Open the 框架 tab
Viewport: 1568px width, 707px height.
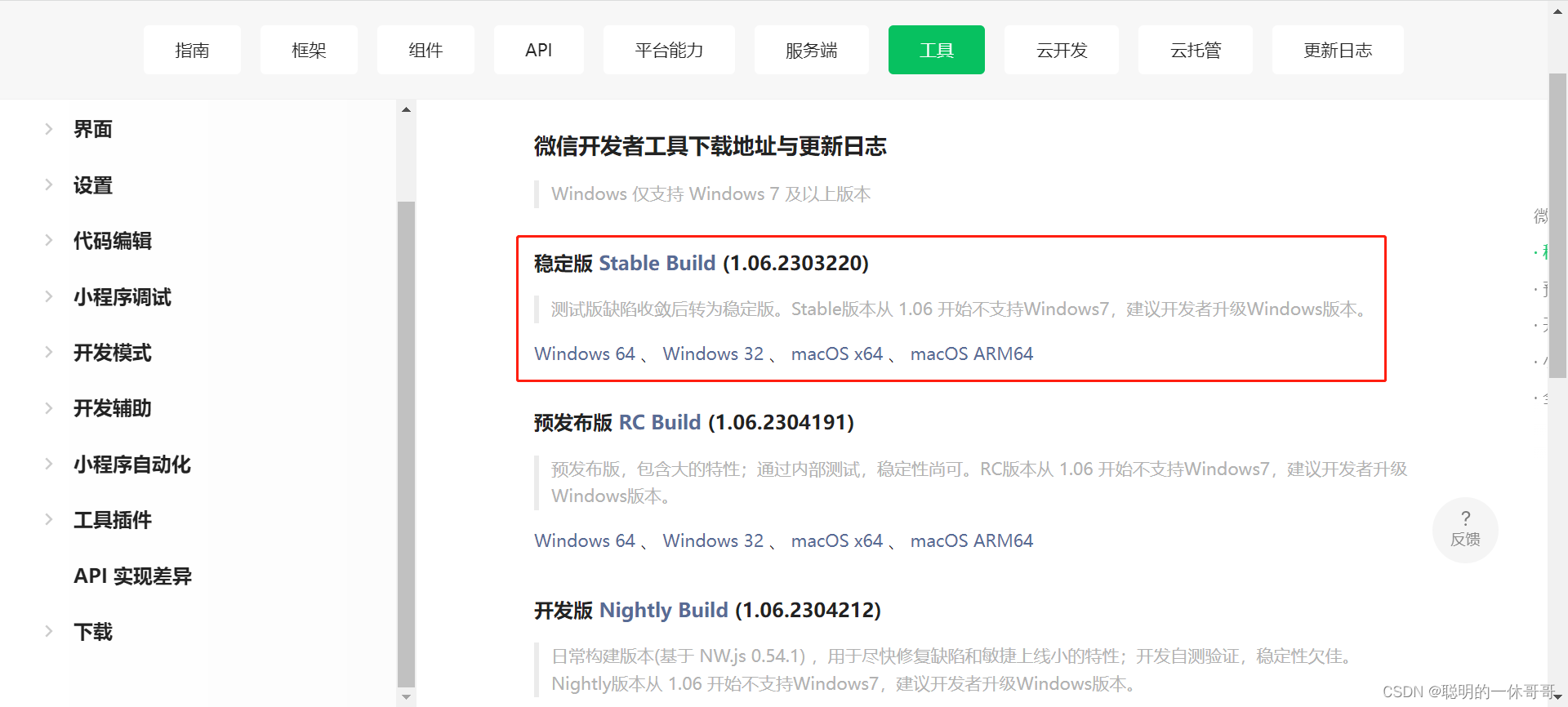[309, 50]
